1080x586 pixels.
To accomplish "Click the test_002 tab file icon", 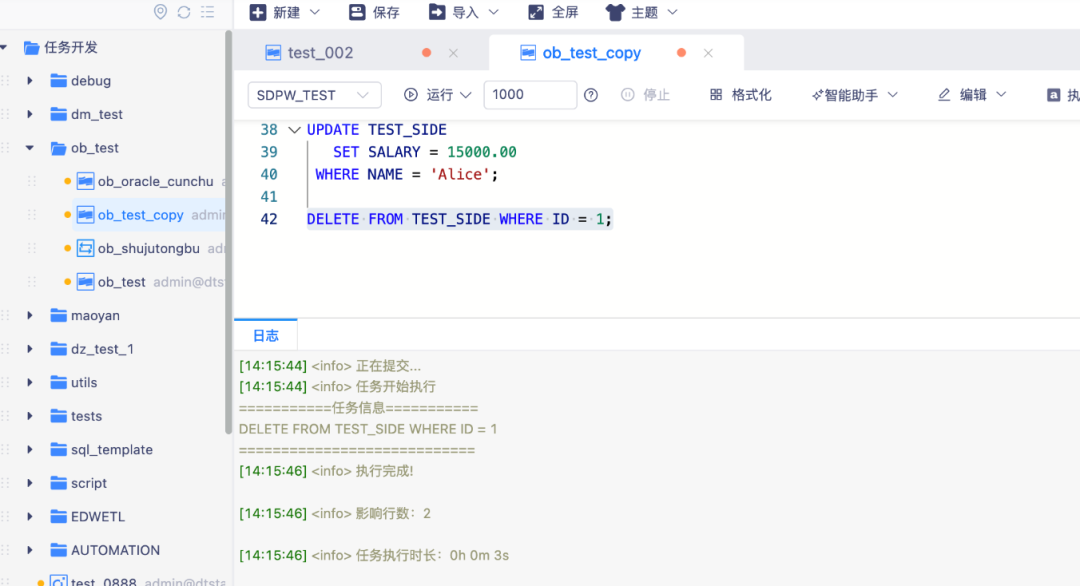I will [x=273, y=53].
